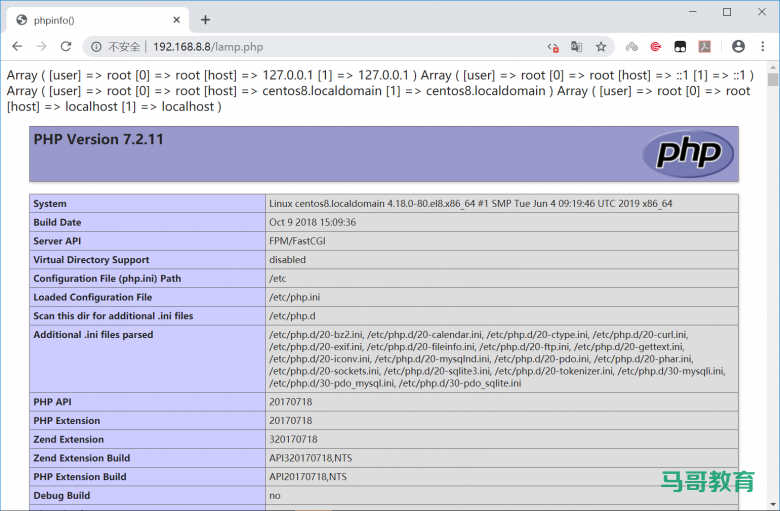
Task: Click the Zend Extension Build value API320170718,NTS
Action: click(310, 458)
